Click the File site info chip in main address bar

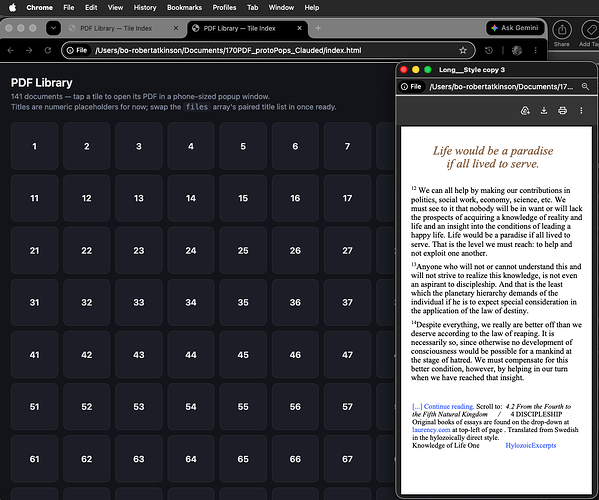(x=77, y=50)
